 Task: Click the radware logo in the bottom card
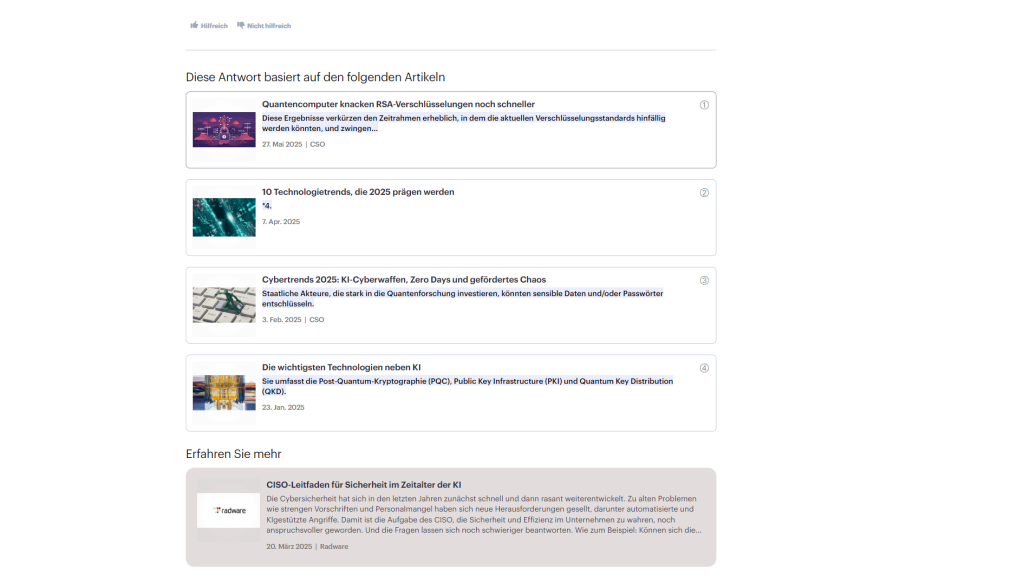228,510
